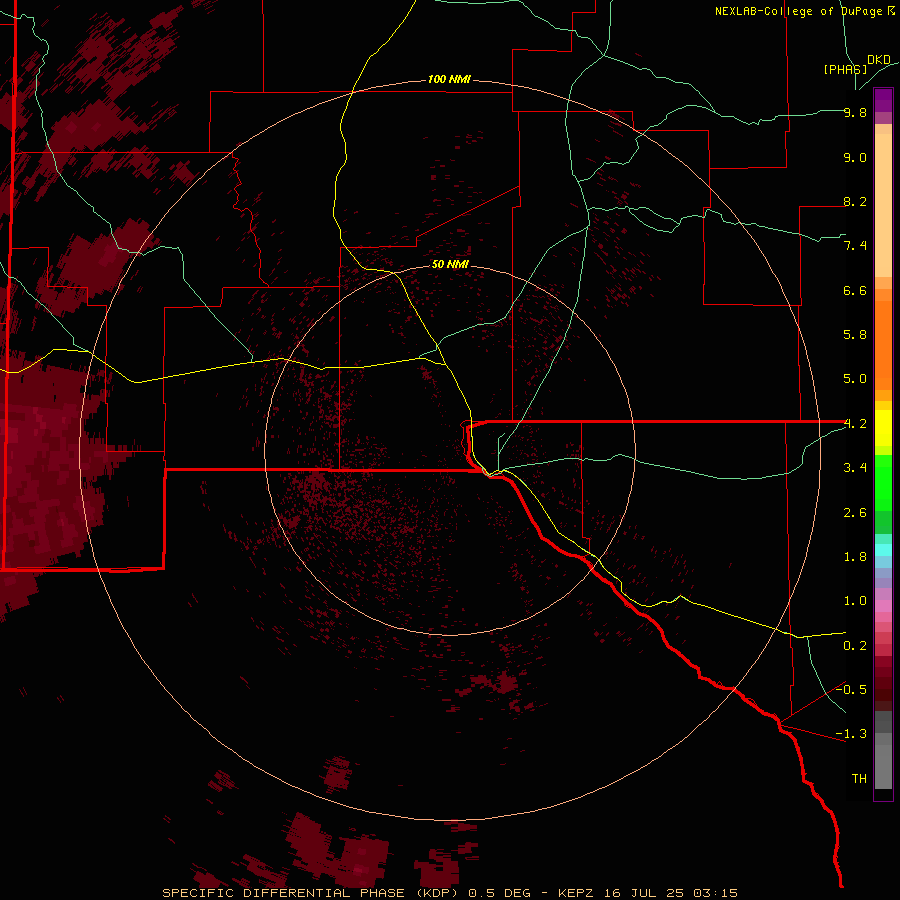This screenshot has width=900, height=900.
Task: Click the 5.8 value on the color scale
Action: tap(855, 335)
